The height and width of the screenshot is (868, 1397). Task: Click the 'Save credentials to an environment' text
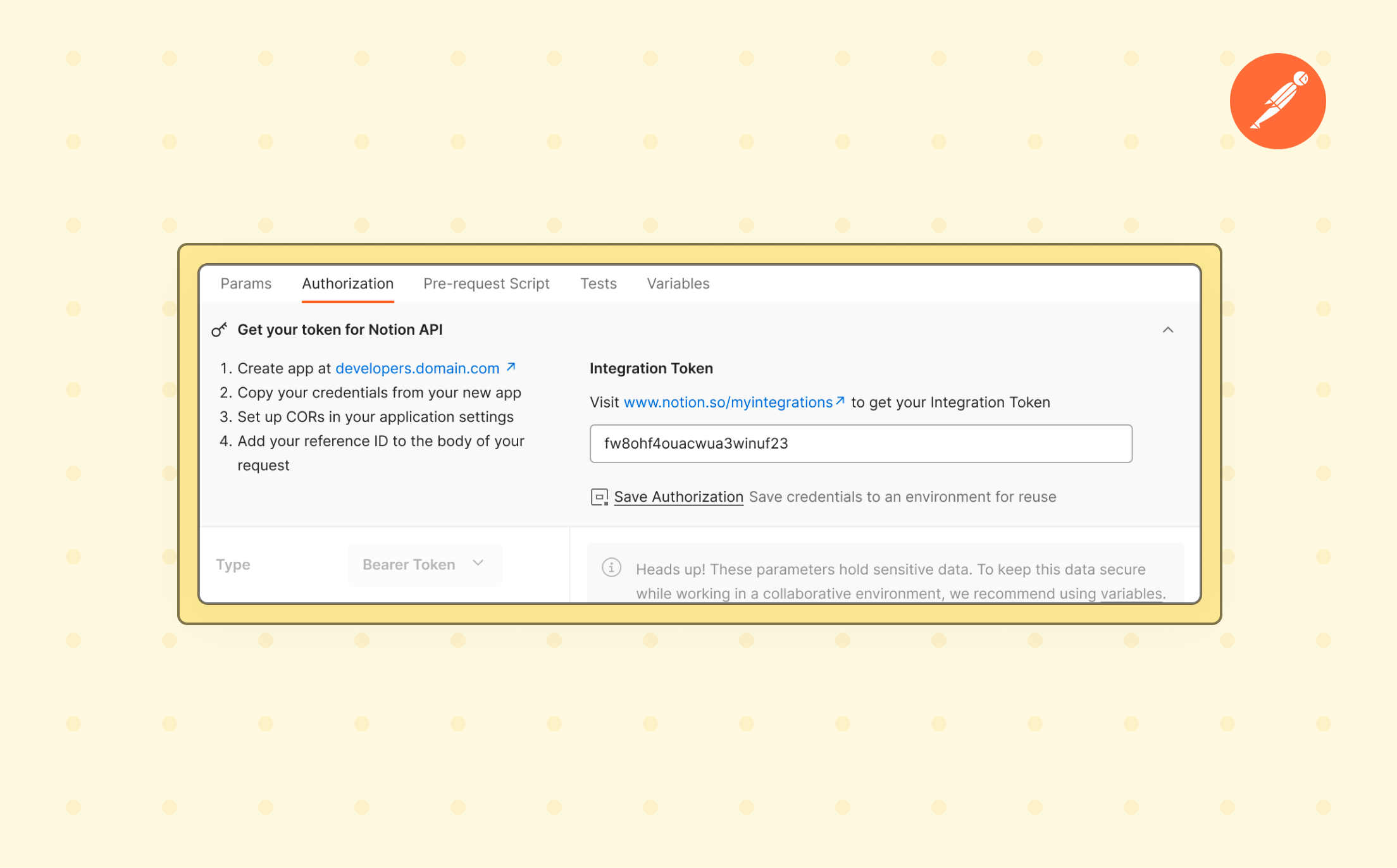pyautogui.click(x=903, y=497)
